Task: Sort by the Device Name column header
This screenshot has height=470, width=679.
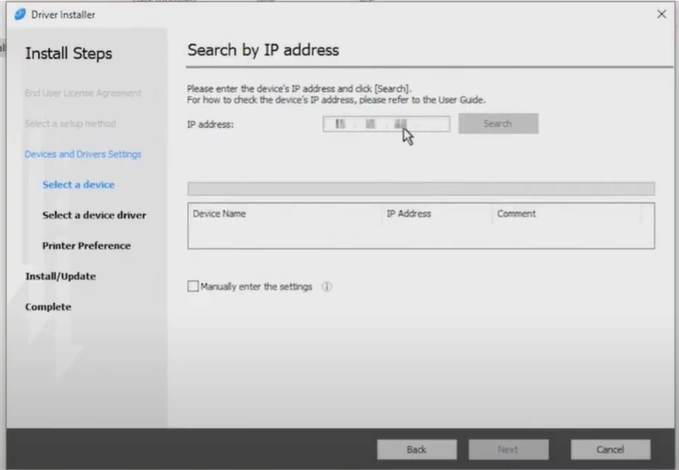Action: pos(219,214)
